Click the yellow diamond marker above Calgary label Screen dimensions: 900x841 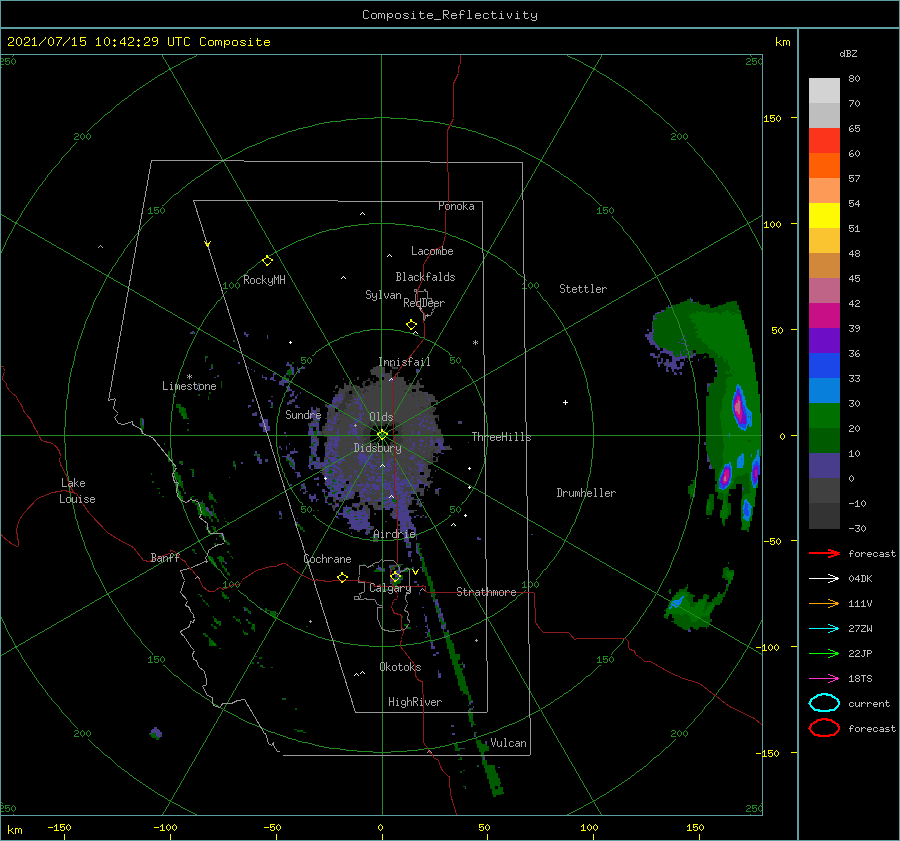395,576
